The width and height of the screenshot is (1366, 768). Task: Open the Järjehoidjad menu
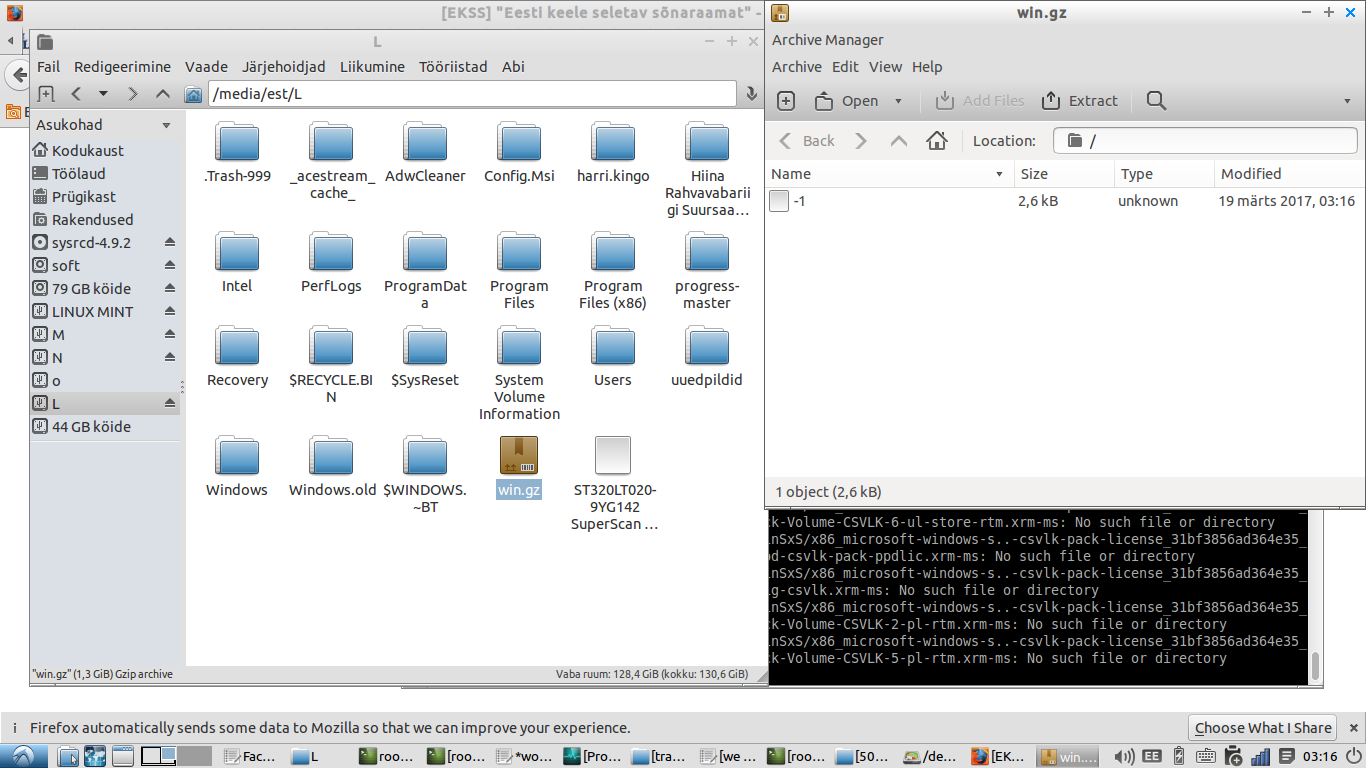point(283,67)
